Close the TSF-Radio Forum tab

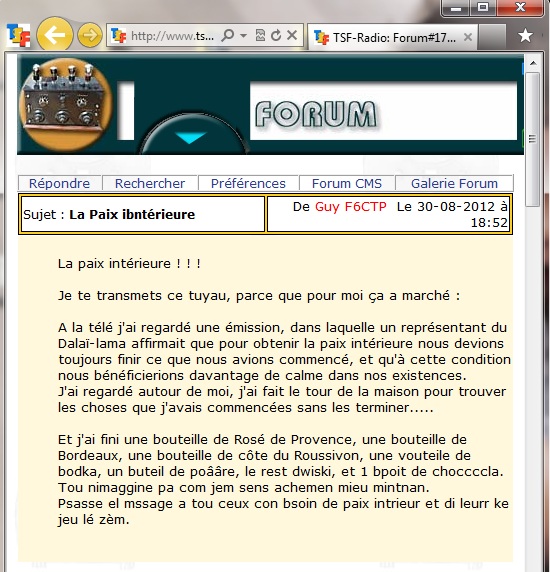[468, 37]
